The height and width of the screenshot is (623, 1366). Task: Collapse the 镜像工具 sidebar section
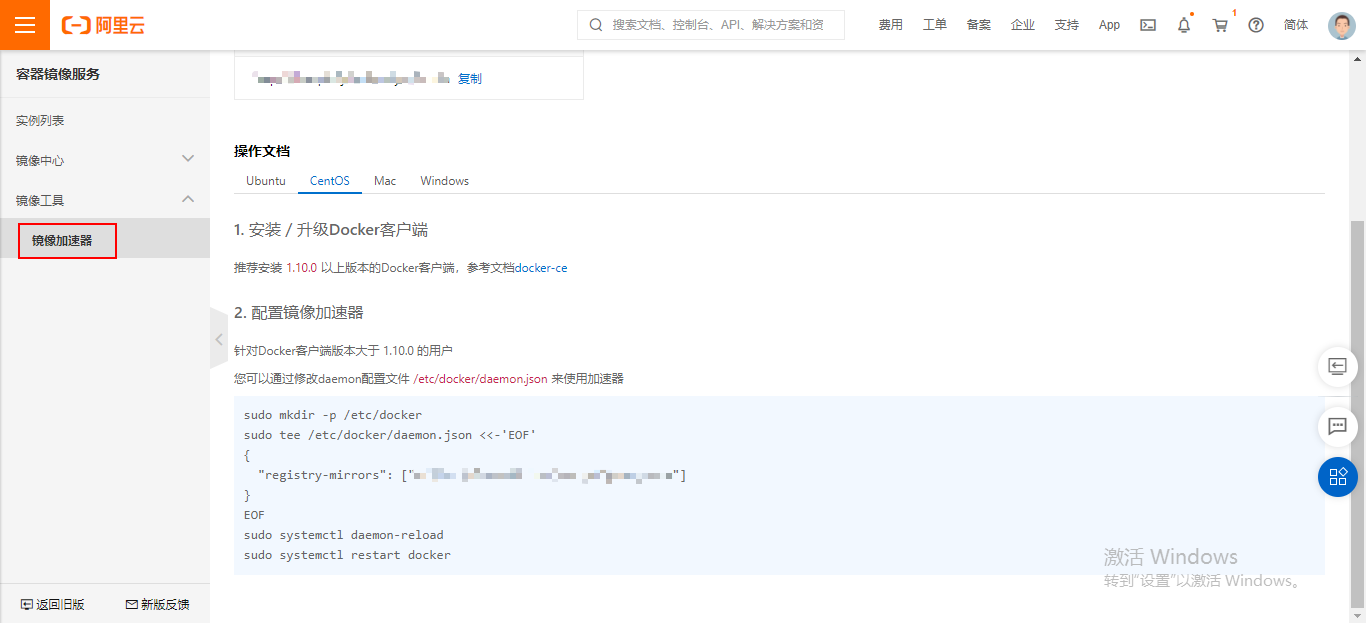pyautogui.click(x=105, y=200)
